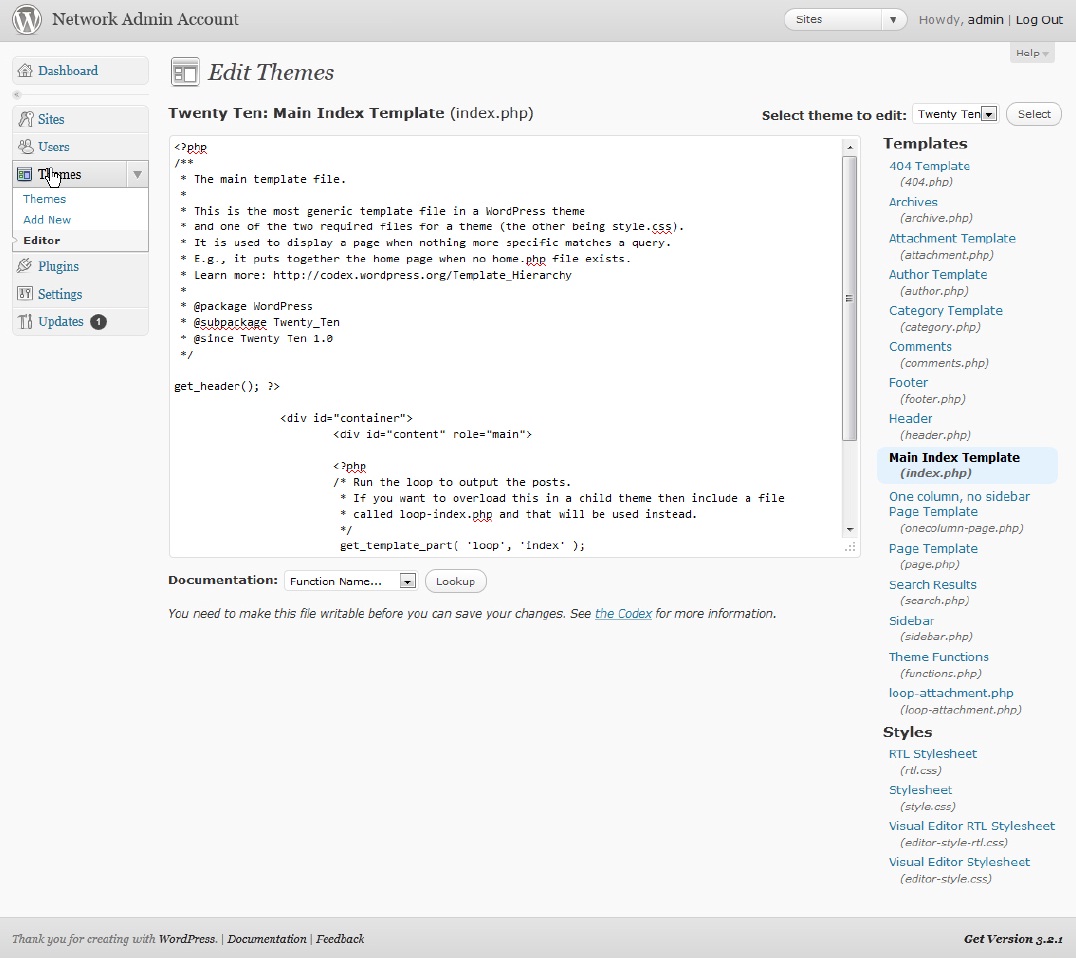Click the editor scroll up arrow
Viewport: 1076px width, 958px height.
coord(850,147)
